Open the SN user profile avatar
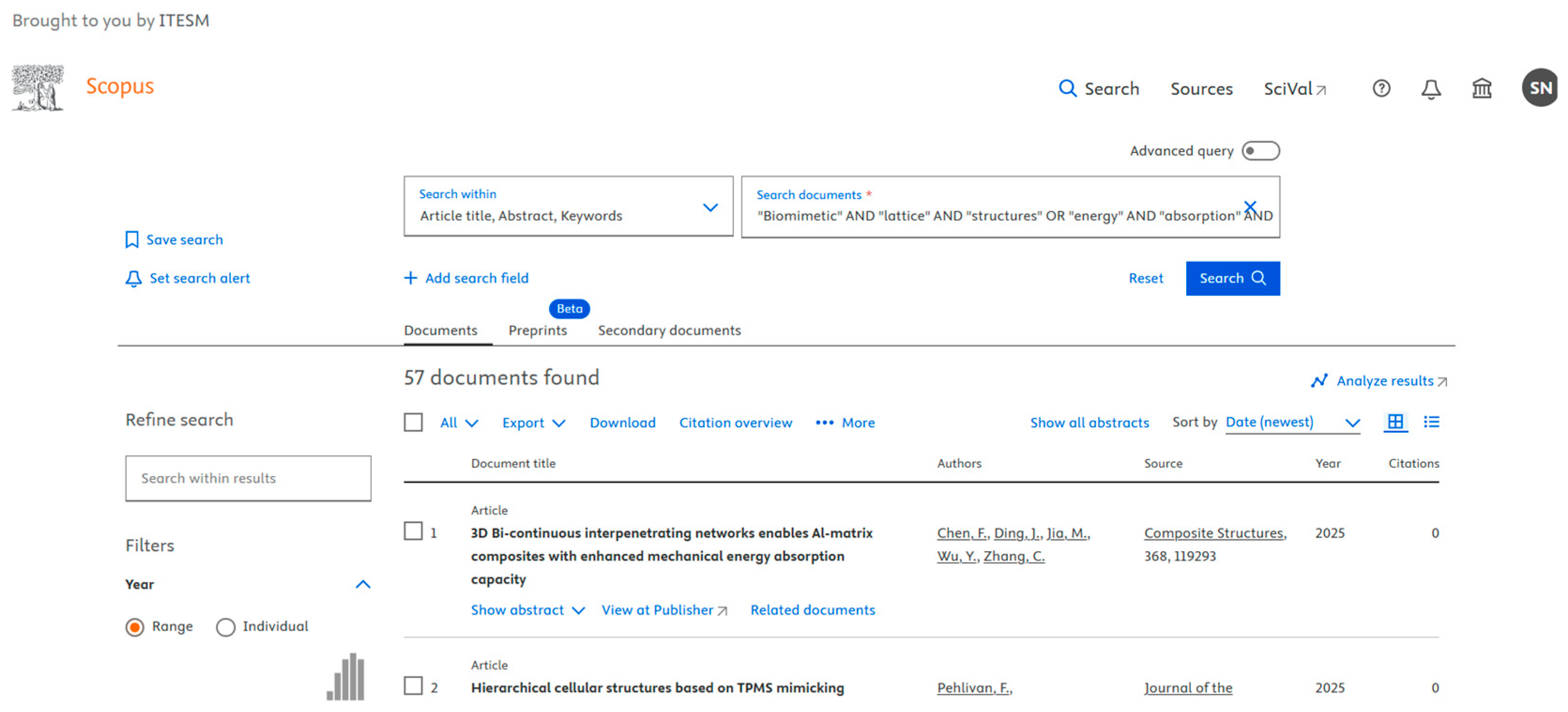 [1539, 88]
